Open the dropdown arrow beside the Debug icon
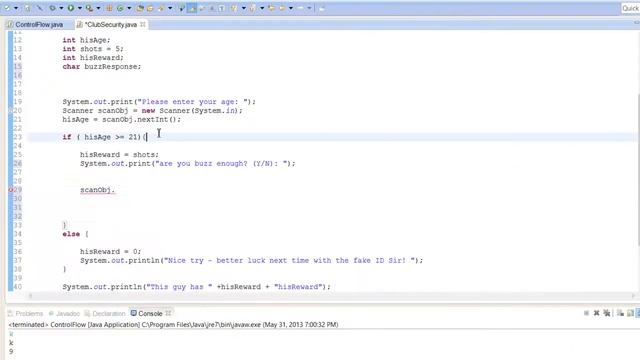Viewport: 640px width, 360px height. pyautogui.click(x=61, y=8)
